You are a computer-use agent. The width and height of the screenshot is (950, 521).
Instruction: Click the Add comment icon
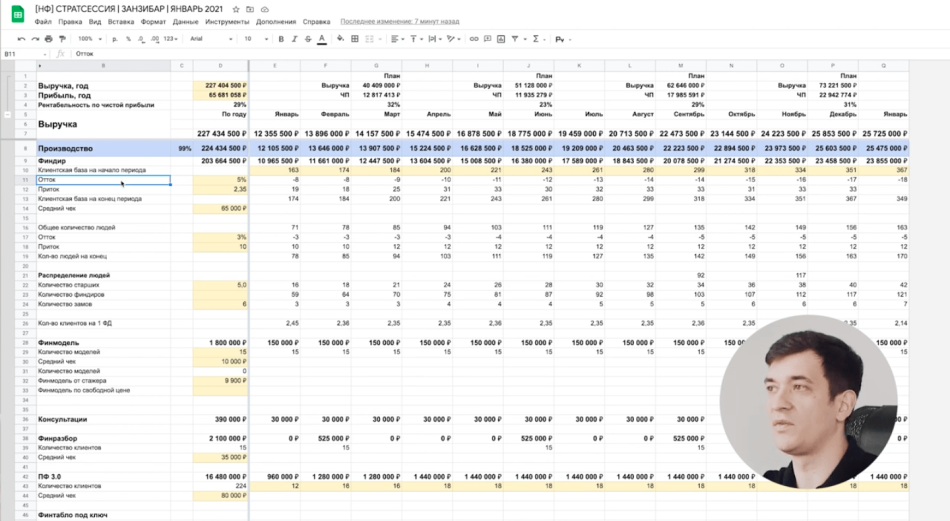point(487,39)
